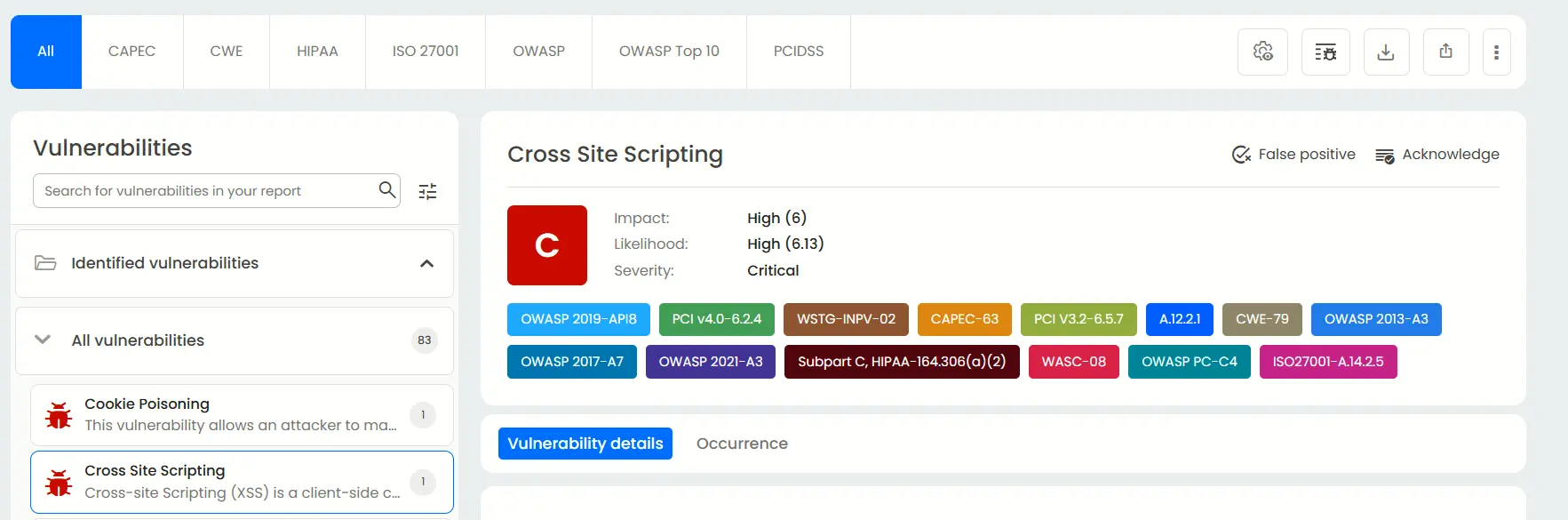
Task: Open the three-dot more options menu
Action: point(1496,52)
